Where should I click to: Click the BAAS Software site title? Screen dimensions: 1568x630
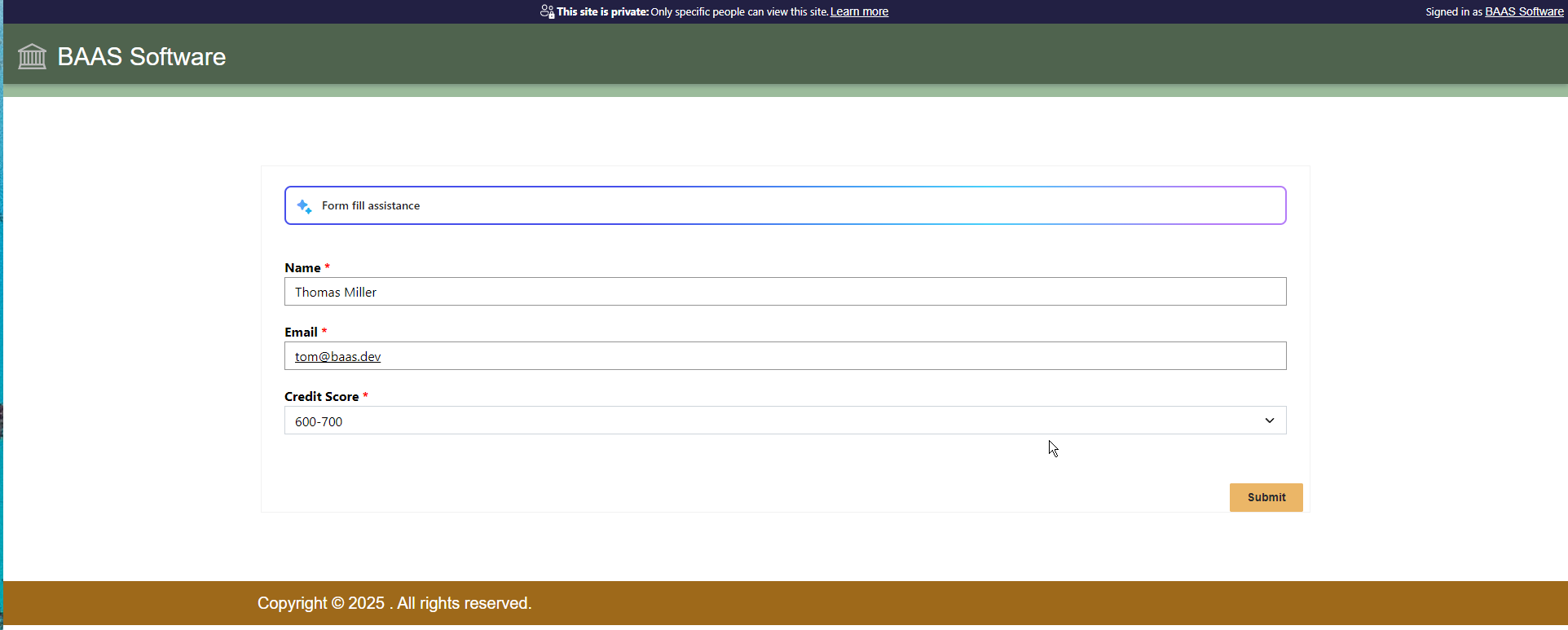pos(141,57)
